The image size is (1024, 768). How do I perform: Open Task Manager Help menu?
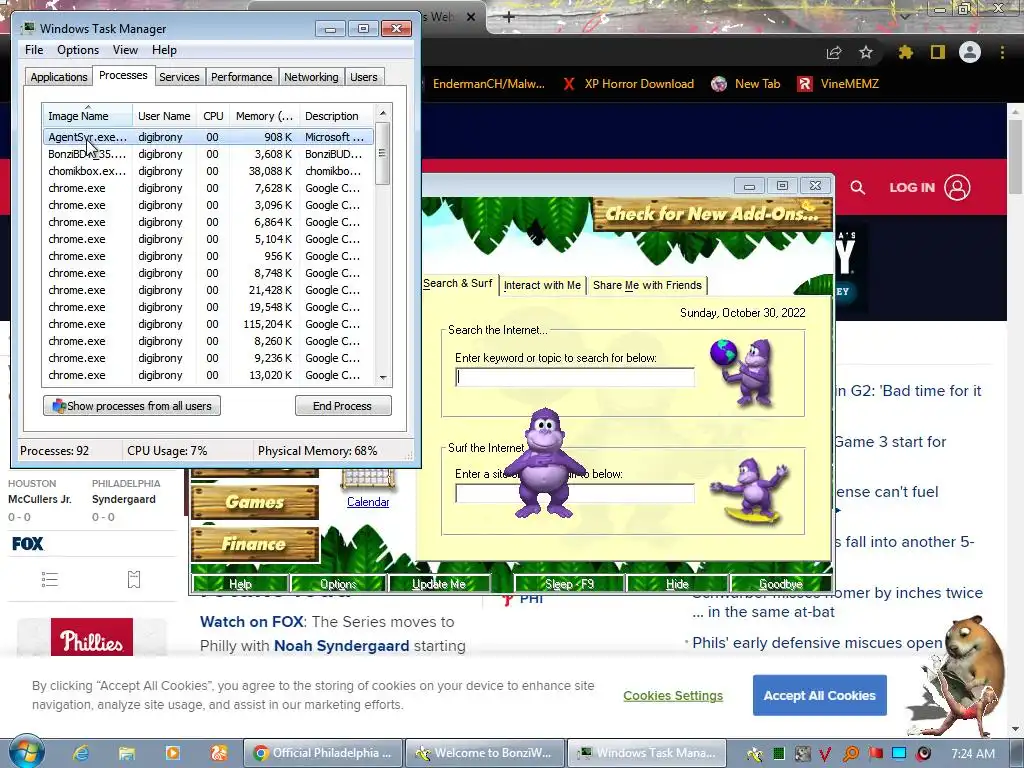(164, 50)
